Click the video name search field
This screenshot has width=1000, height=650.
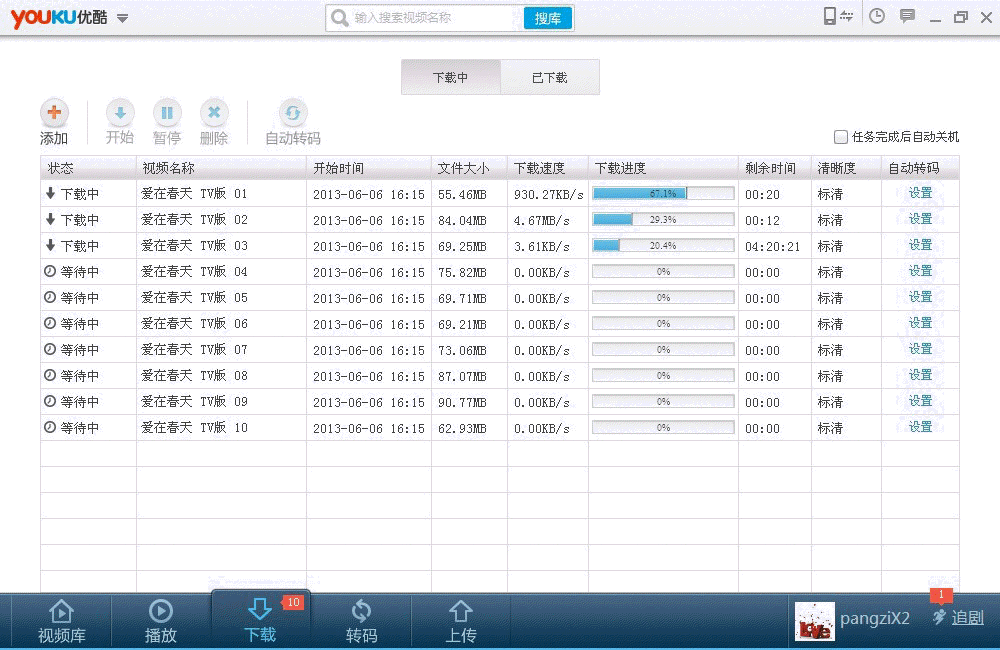tap(435, 18)
